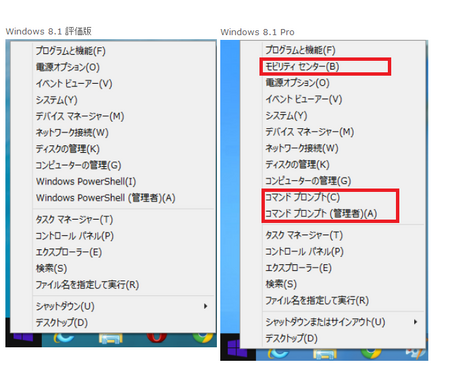Open コントロール パネル(P) in the Pro menu
This screenshot has width=450, height=375.
[333, 252]
